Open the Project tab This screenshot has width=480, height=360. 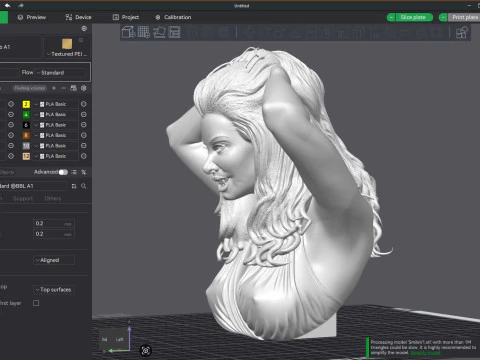(126, 17)
